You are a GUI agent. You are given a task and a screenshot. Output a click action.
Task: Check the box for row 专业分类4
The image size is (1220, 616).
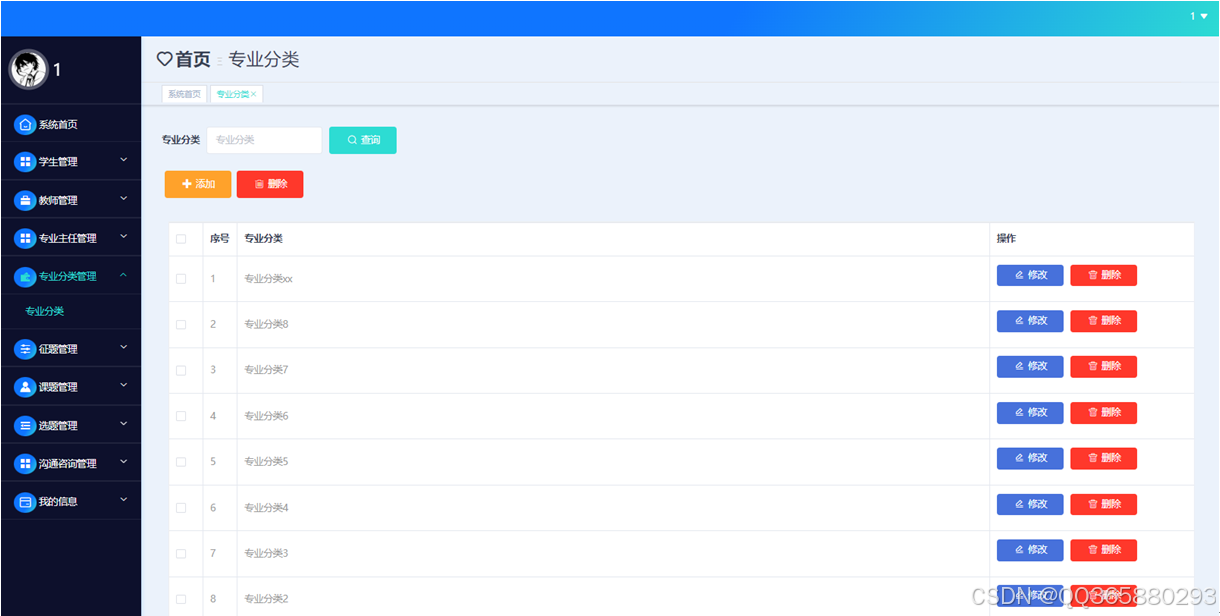point(181,508)
